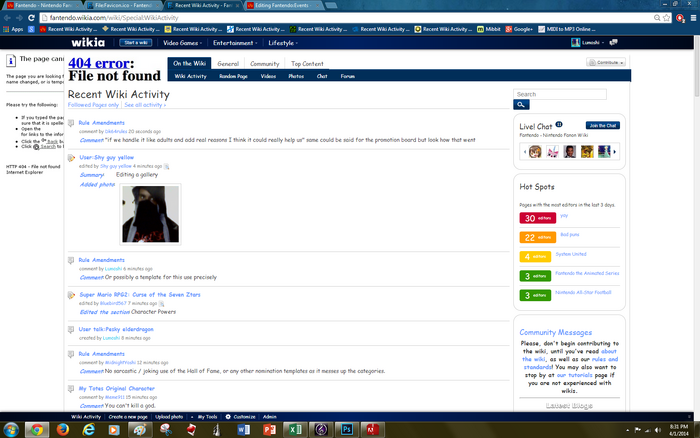Open Forum in wiki nav
700x438 pixels.
click(347, 76)
